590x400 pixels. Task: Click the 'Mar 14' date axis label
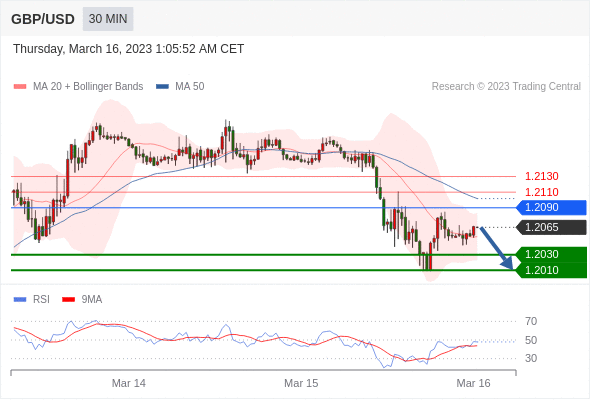[129, 383]
